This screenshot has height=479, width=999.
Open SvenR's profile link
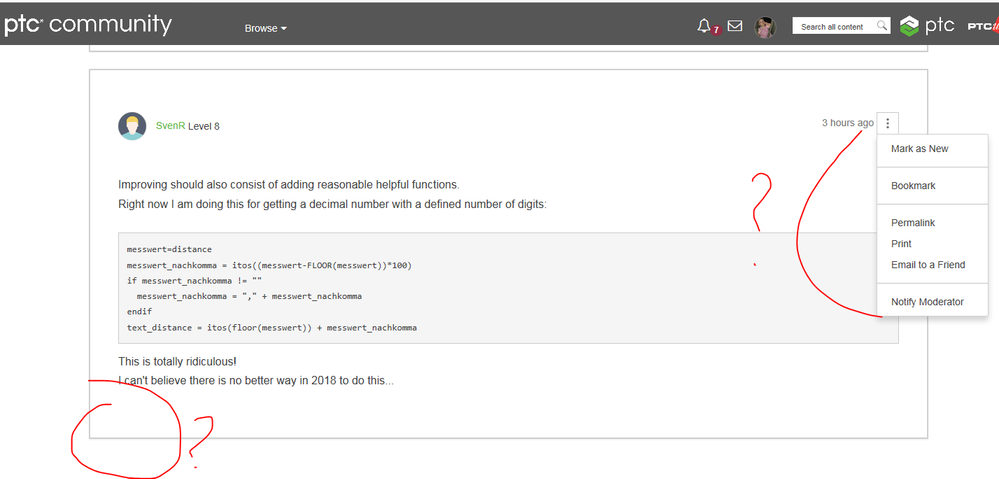click(170, 126)
